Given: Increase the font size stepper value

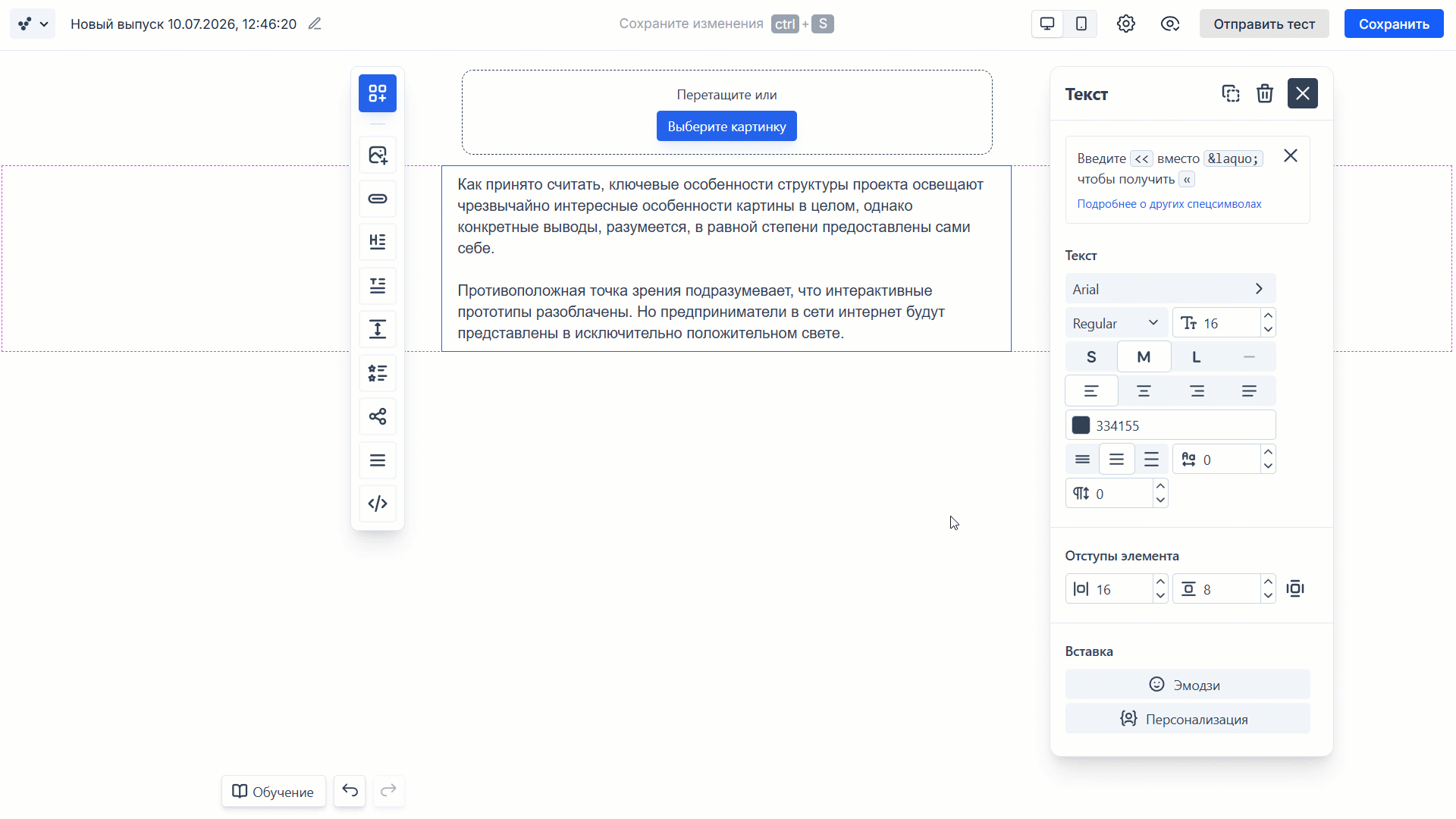Looking at the screenshot, I should coord(1268,315).
